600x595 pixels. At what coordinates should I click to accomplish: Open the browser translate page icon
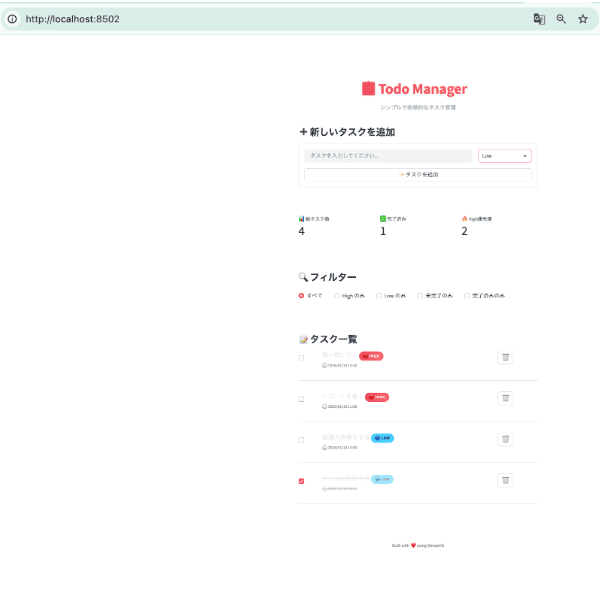tap(539, 19)
